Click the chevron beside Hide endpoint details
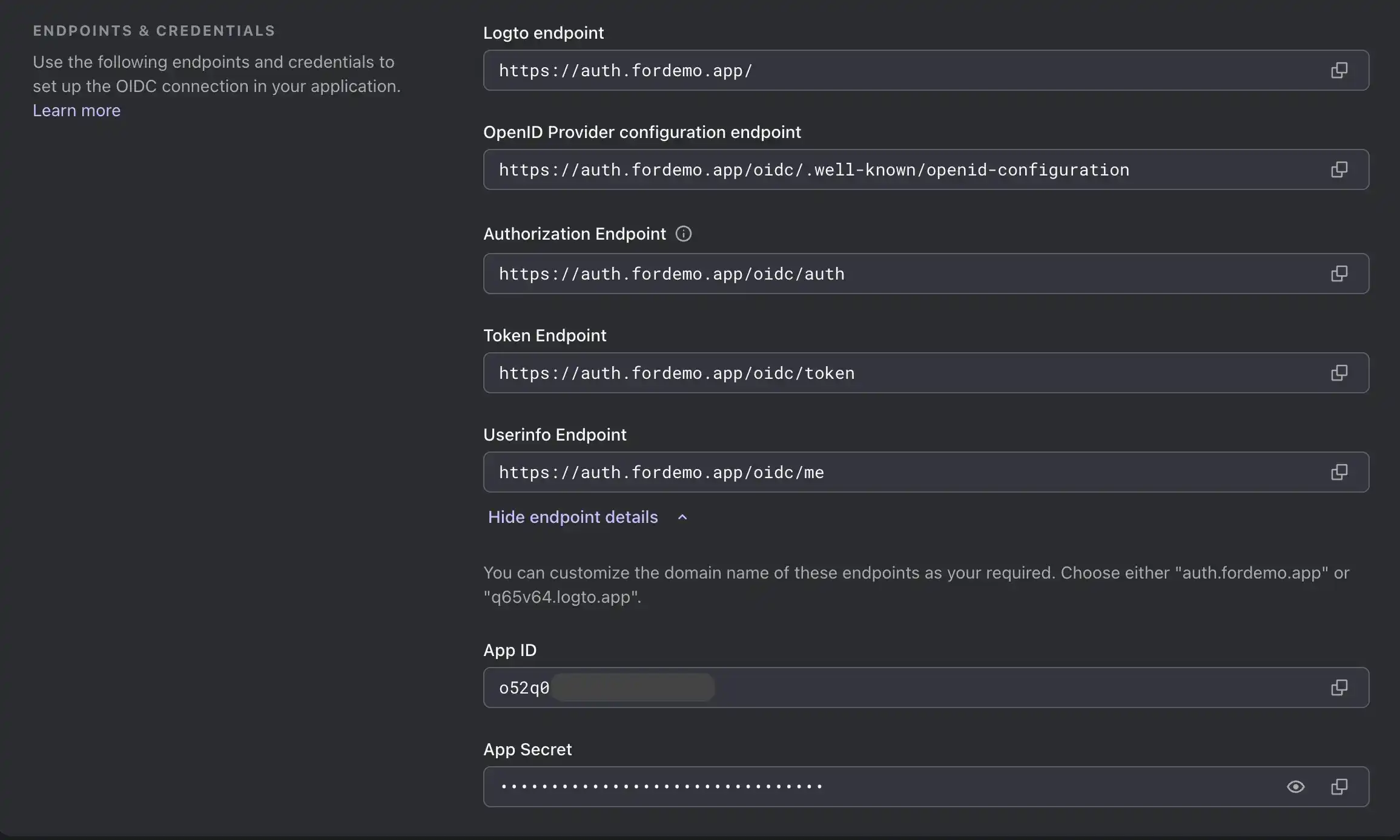This screenshot has height=840, width=1400. (682, 517)
